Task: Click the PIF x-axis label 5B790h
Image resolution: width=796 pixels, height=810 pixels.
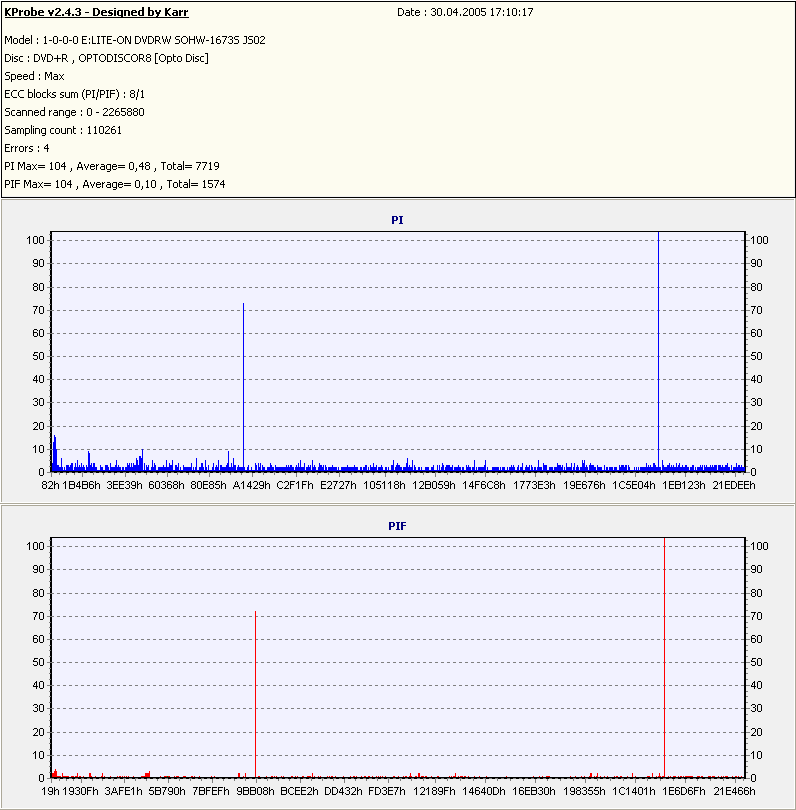Action: [x=167, y=791]
